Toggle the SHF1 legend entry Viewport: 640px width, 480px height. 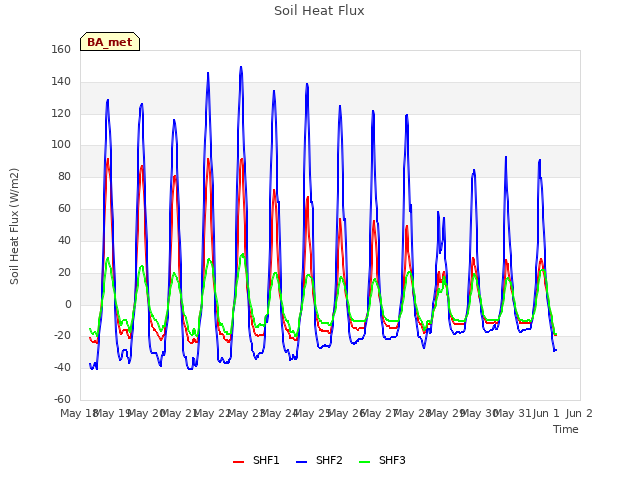point(256,461)
